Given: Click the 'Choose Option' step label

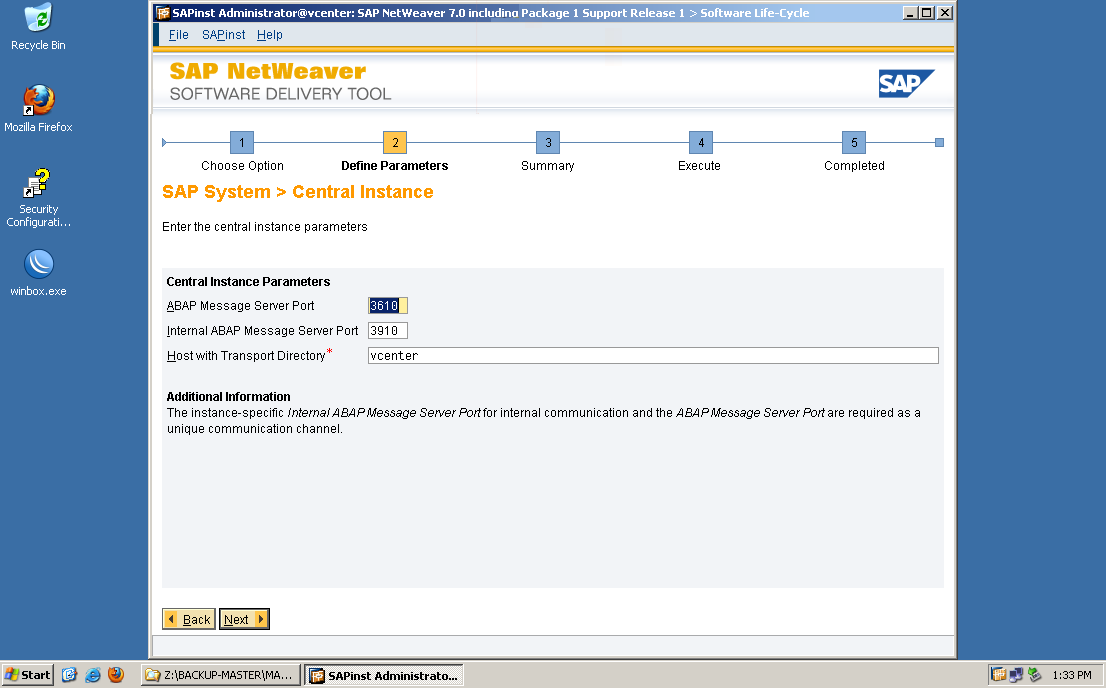Looking at the screenshot, I should pyautogui.click(x=242, y=166).
